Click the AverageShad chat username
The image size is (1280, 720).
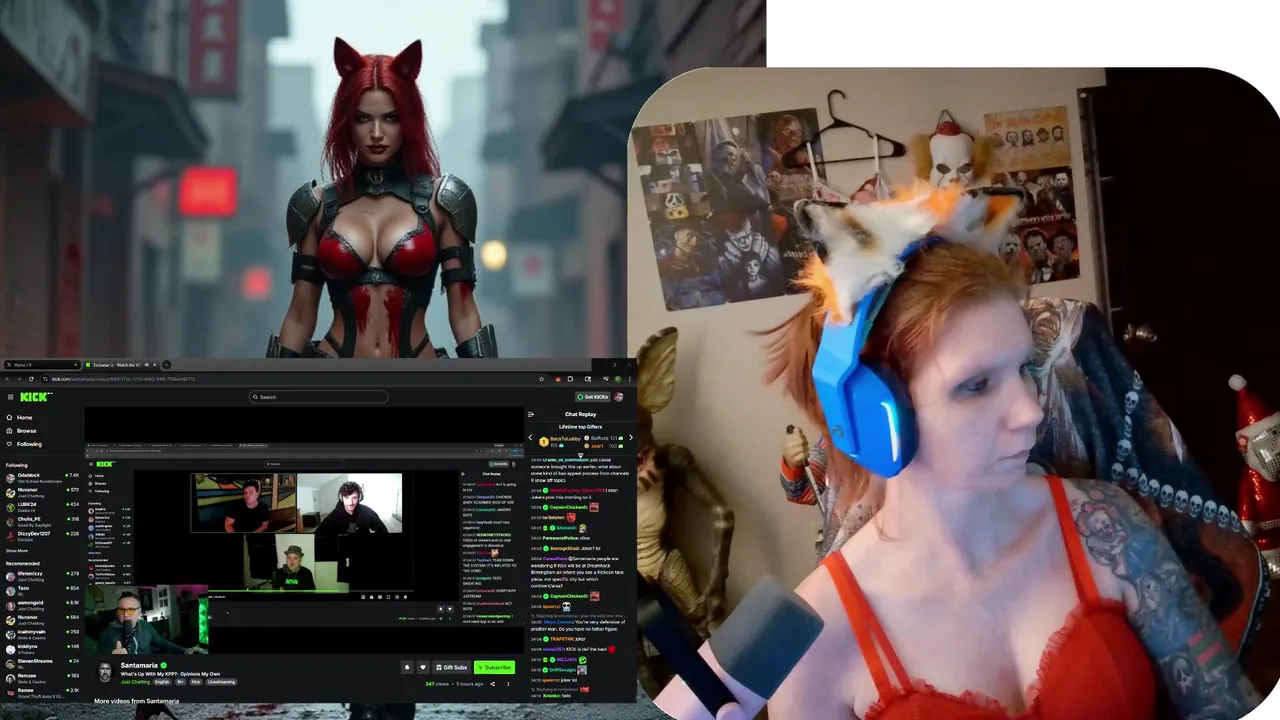(565, 548)
